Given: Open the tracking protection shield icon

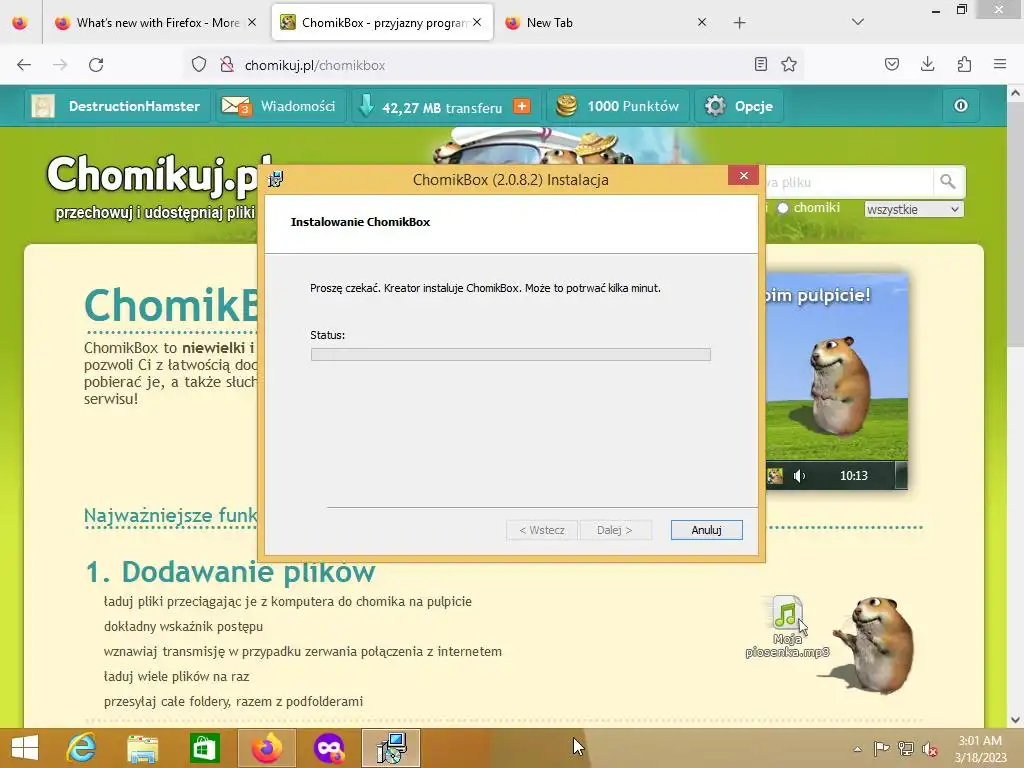Looking at the screenshot, I should click(x=199, y=65).
